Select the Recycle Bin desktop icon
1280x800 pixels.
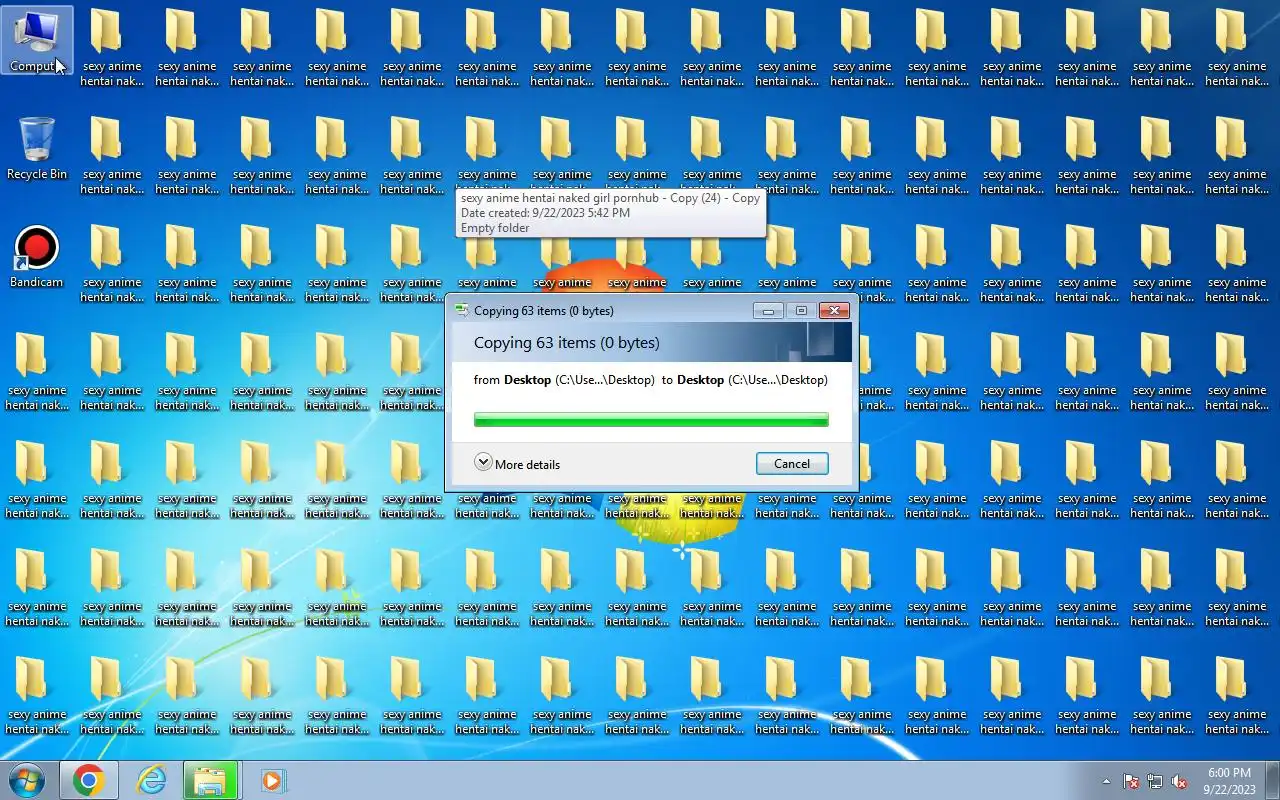coord(37,149)
